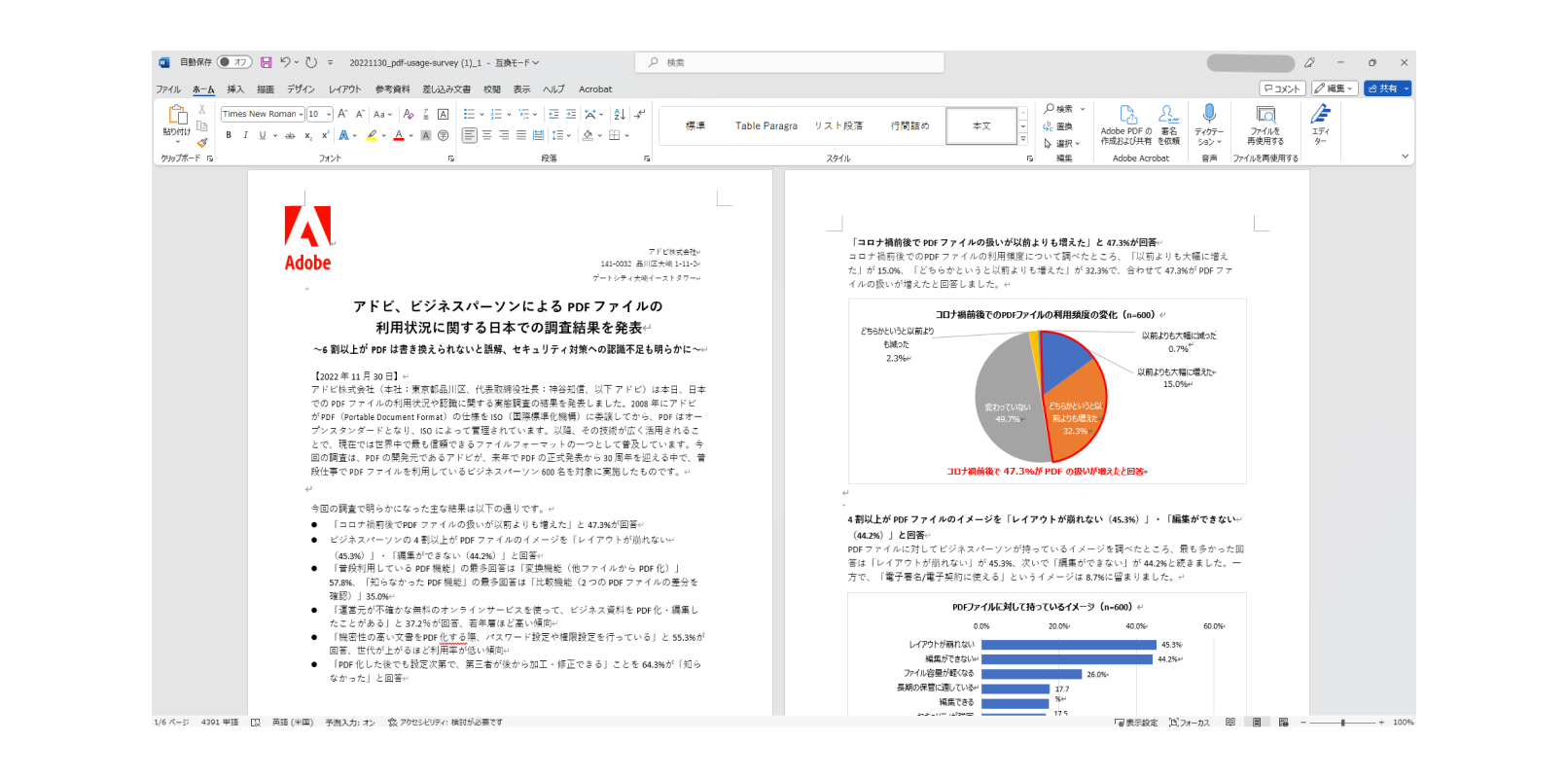Apply red font color
This screenshot has height=778, width=1568.
[x=398, y=135]
